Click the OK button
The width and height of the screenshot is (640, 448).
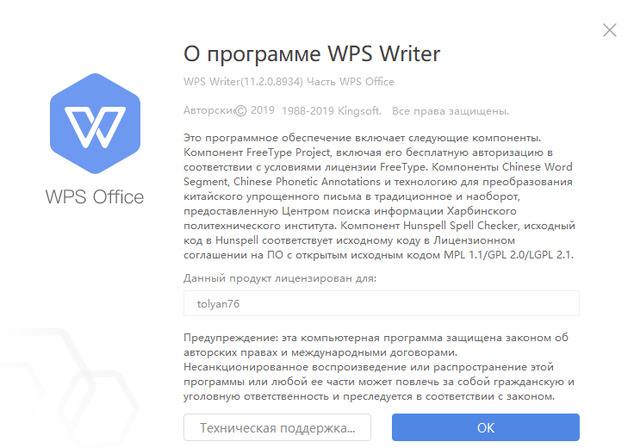[x=485, y=427]
